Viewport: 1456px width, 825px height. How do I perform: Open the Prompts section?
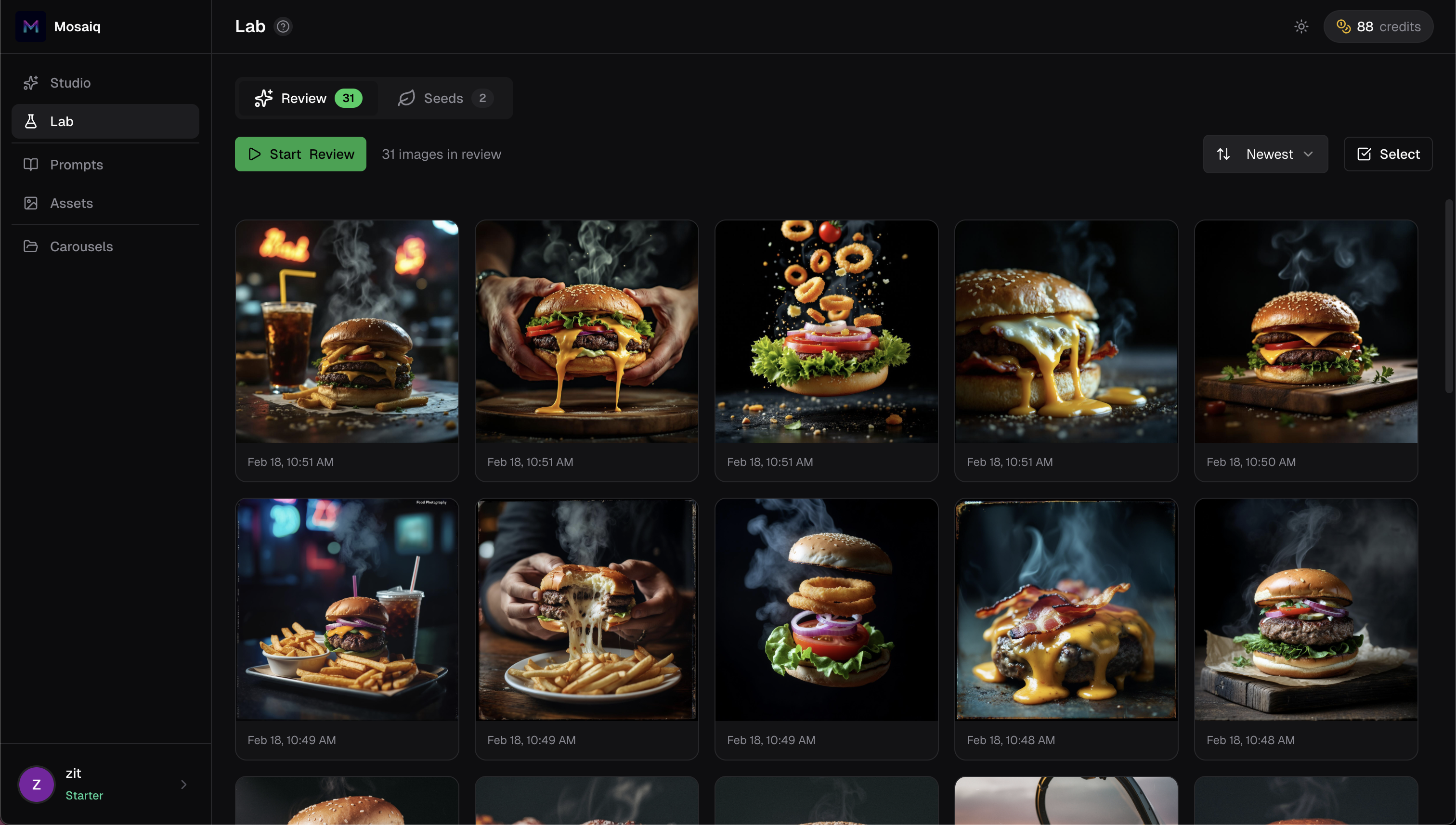[77, 164]
